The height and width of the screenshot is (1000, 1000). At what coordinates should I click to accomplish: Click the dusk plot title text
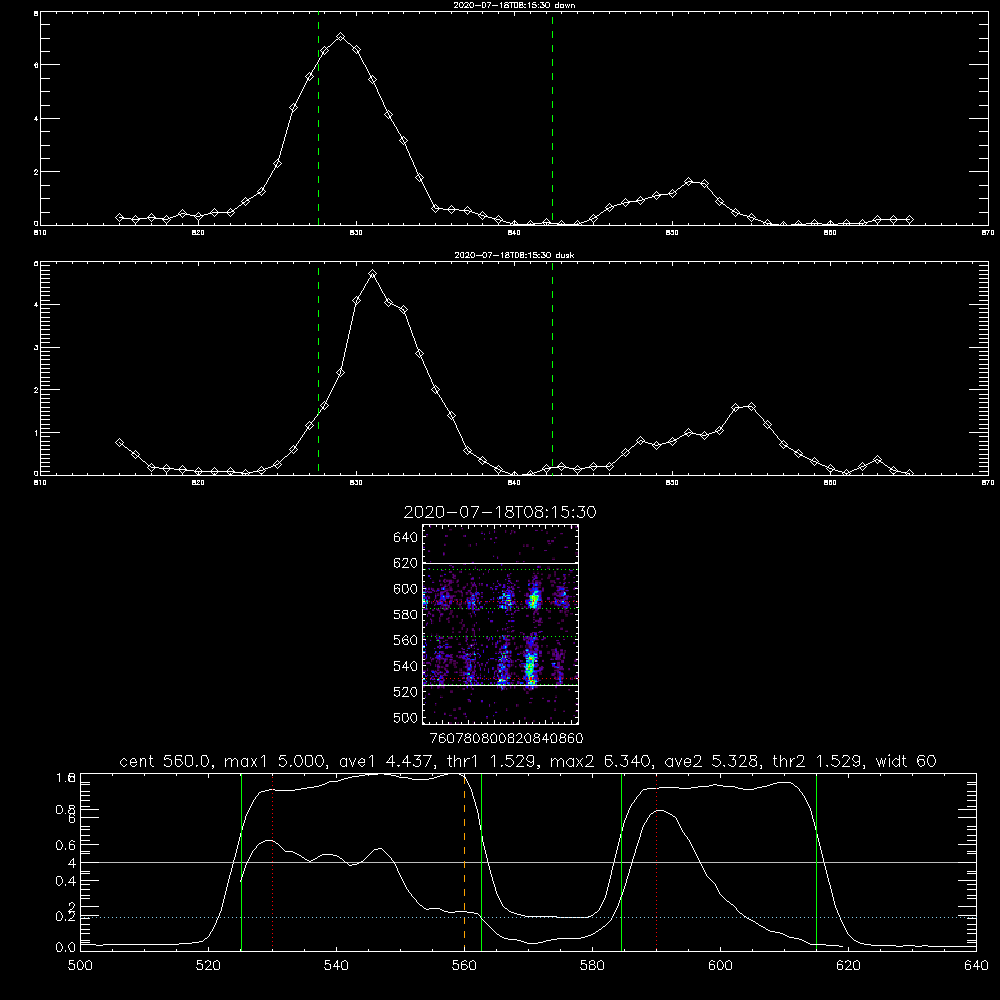[514, 254]
